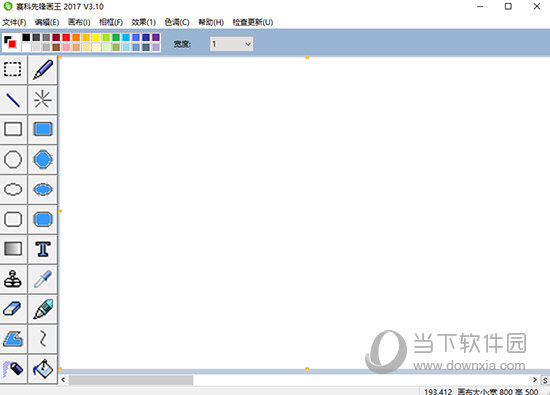This screenshot has height=395, width=550.
Task: Pick the yellow color swatch
Action: (x=96, y=37)
